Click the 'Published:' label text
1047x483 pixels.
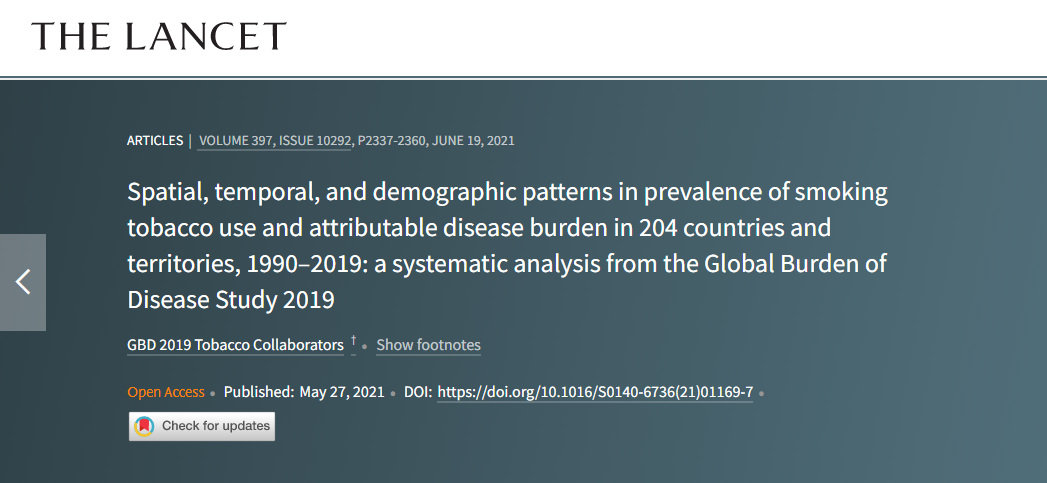point(258,392)
